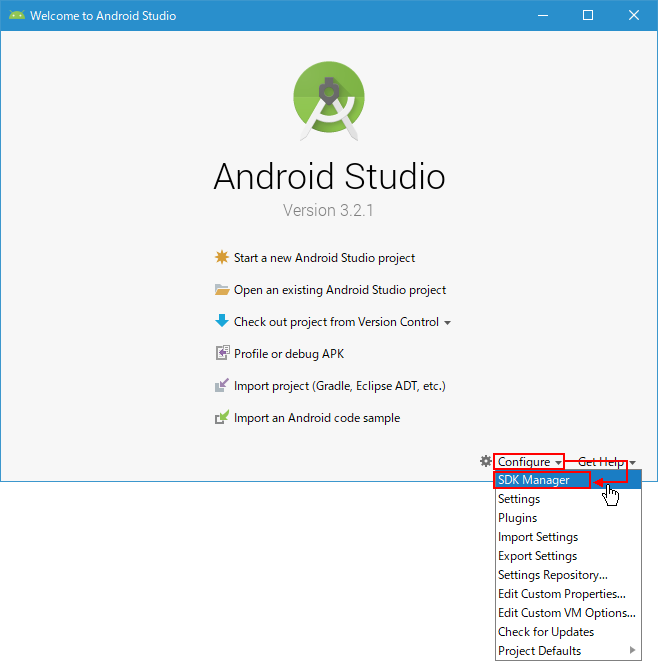The height and width of the screenshot is (661, 658).
Task: Expand the Version Control dropdown arrow
Action: (447, 323)
